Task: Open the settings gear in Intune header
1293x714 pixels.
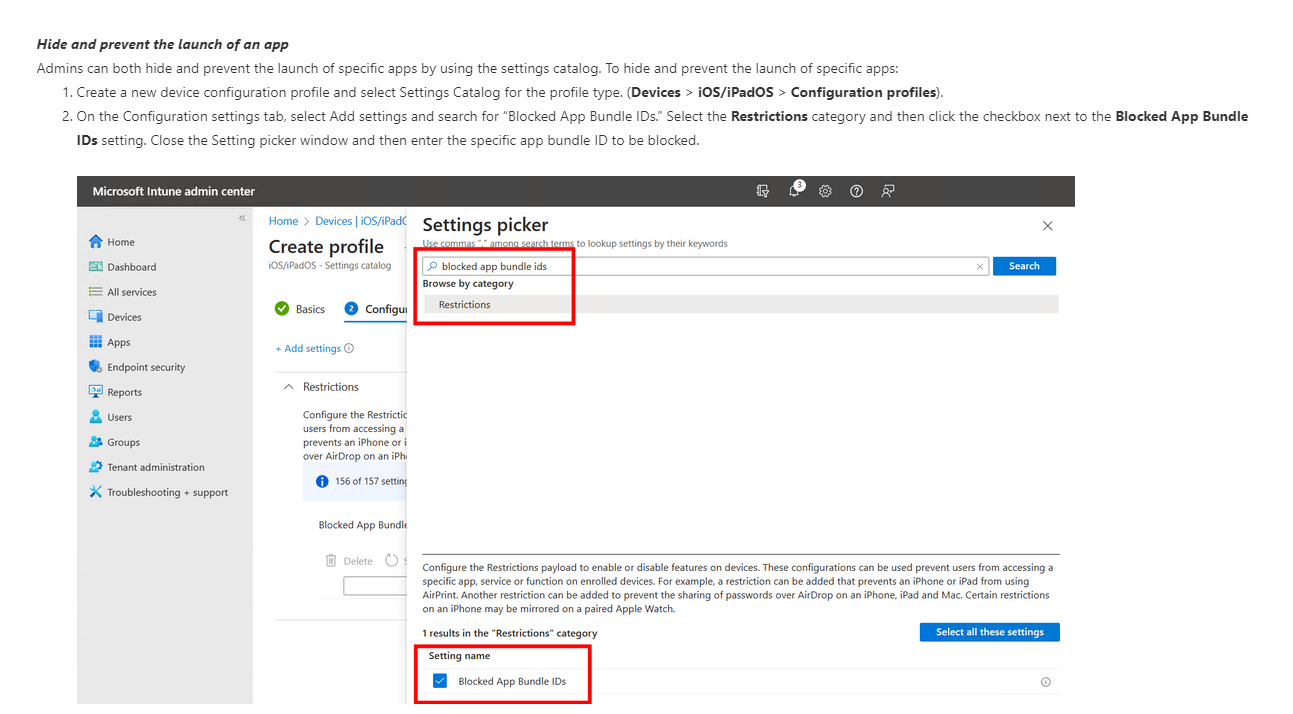Action: pos(825,191)
